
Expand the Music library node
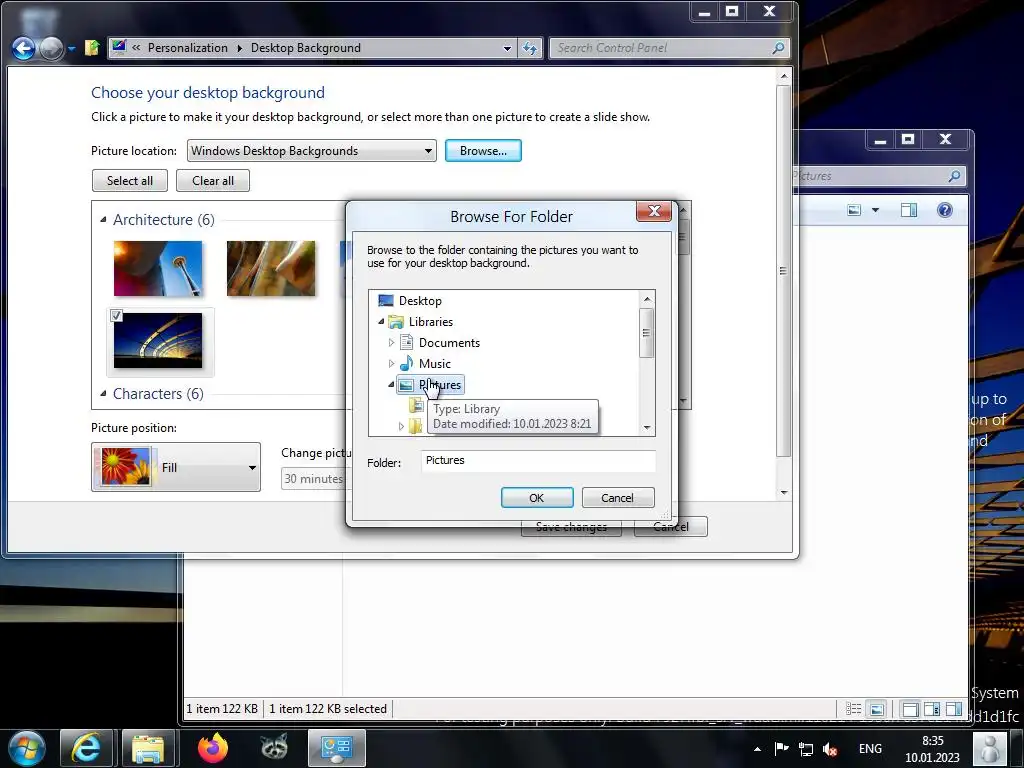(x=391, y=363)
